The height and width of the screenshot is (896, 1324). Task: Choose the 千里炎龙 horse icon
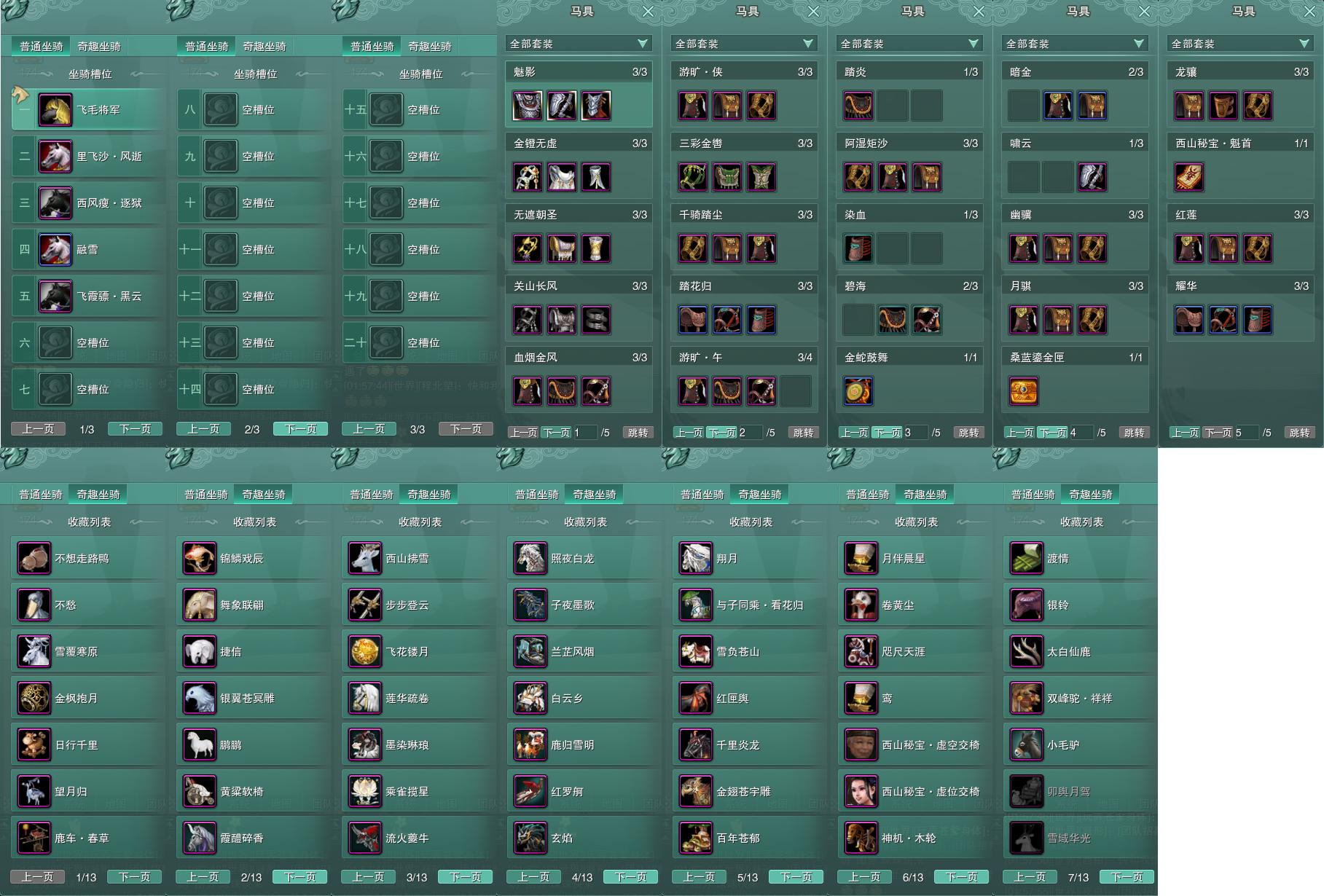point(695,745)
